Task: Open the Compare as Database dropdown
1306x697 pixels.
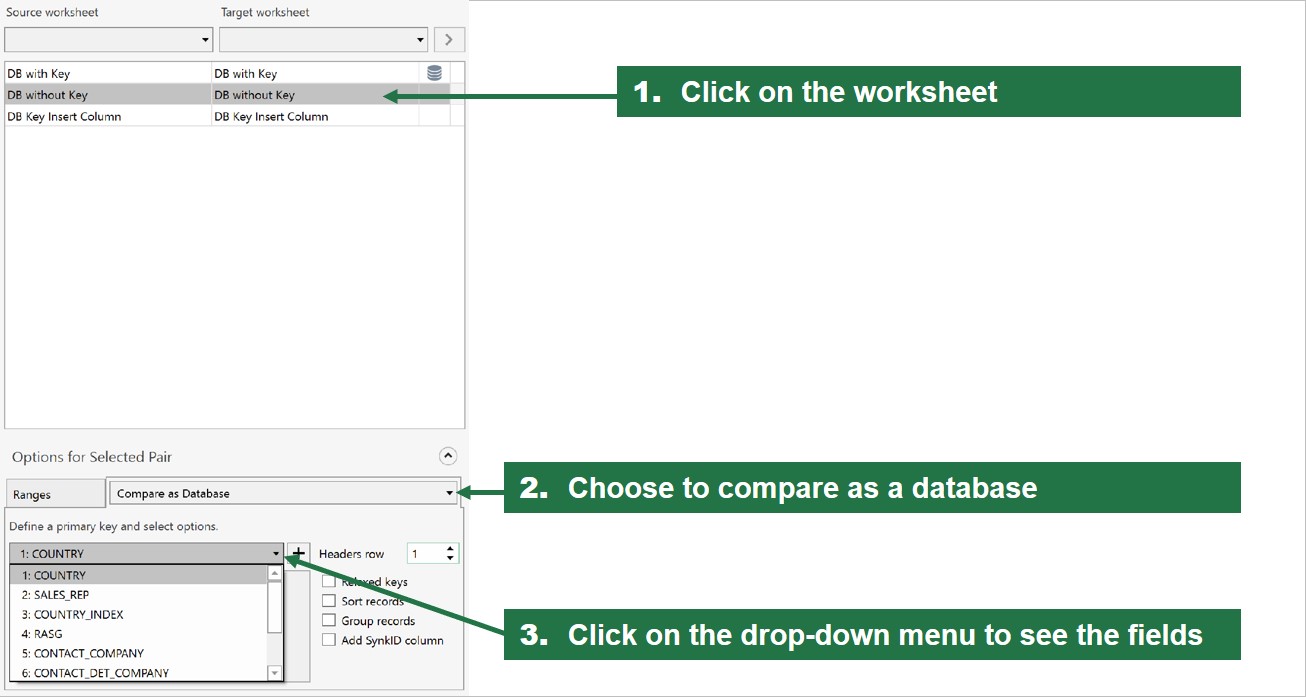Action: [x=283, y=493]
